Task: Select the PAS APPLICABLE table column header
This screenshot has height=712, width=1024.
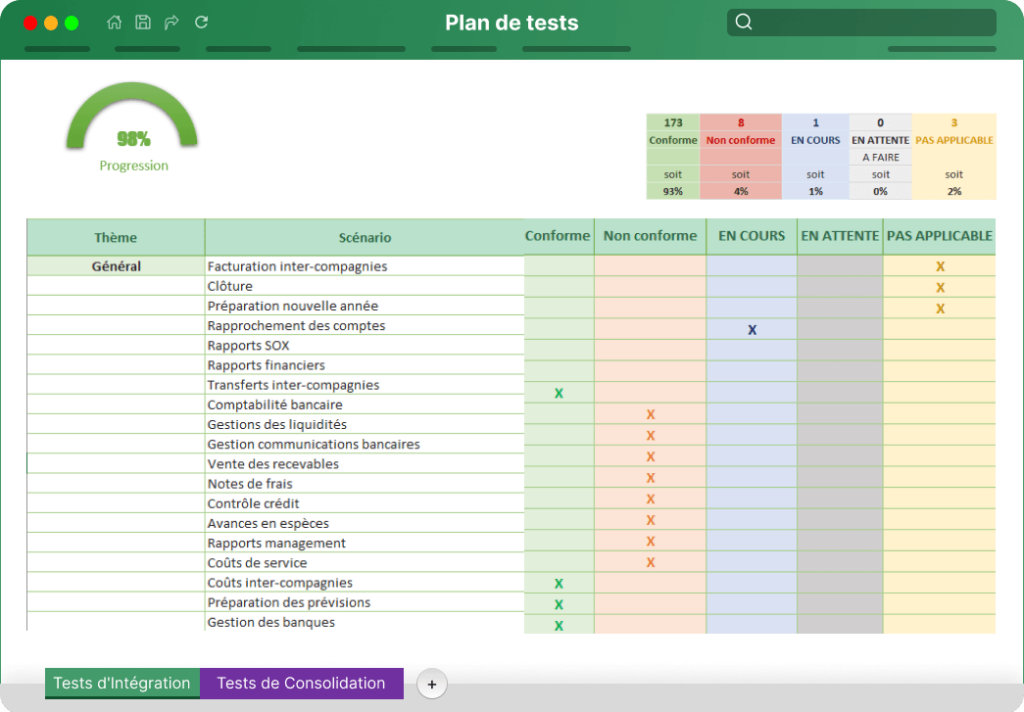Action: click(940, 236)
